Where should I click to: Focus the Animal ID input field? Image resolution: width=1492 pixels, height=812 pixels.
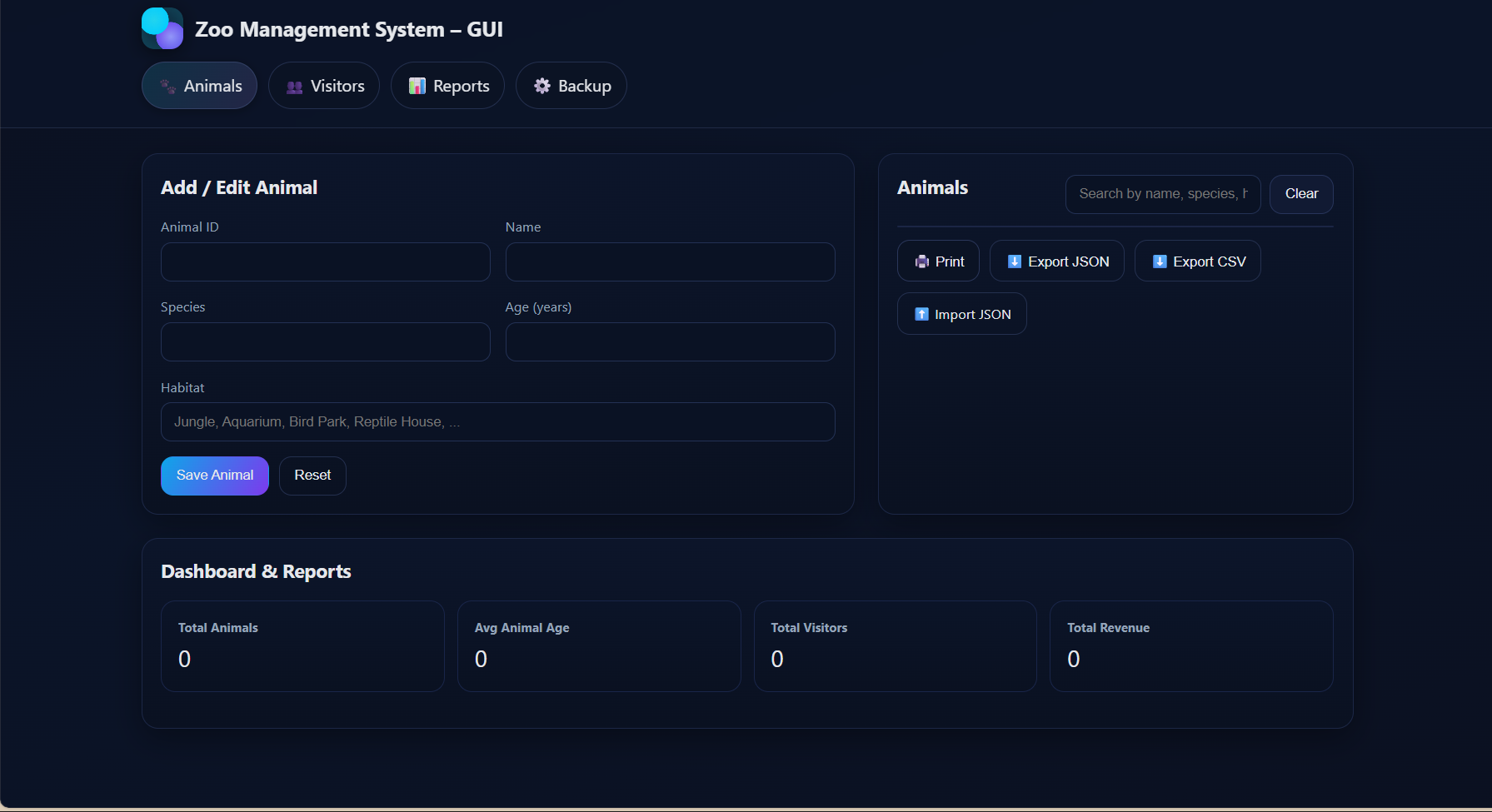pyautogui.click(x=325, y=262)
